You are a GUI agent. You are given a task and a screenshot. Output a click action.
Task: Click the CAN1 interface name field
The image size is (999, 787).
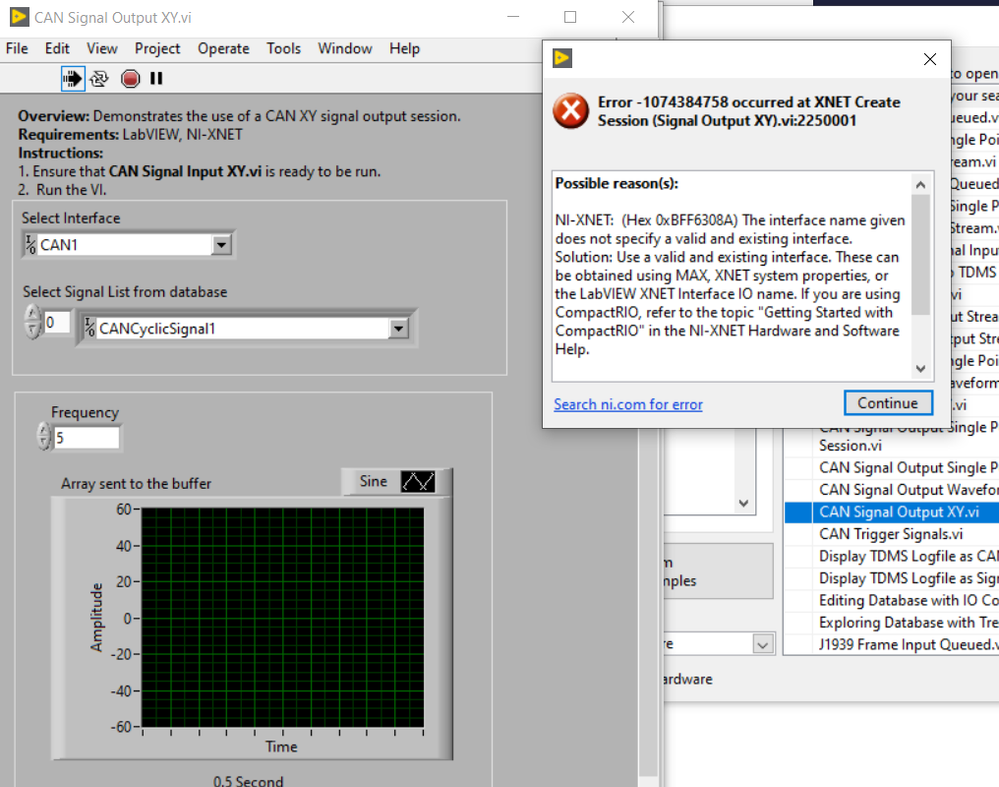(125, 245)
